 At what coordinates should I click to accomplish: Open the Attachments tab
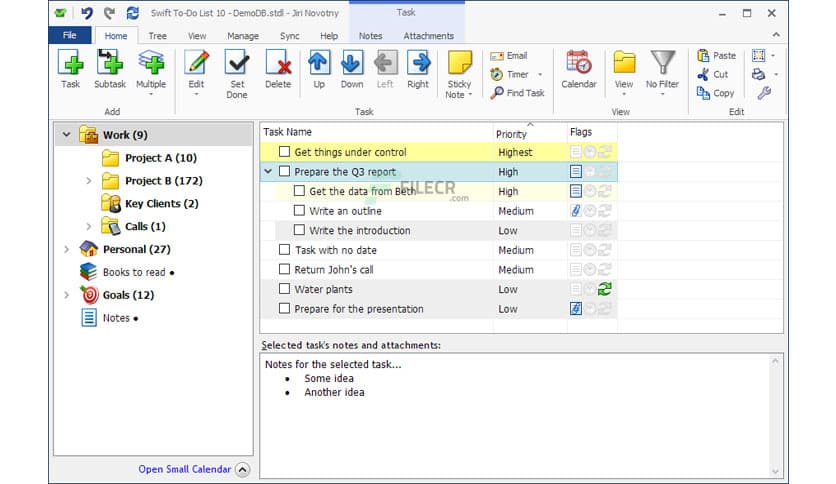click(x=428, y=36)
